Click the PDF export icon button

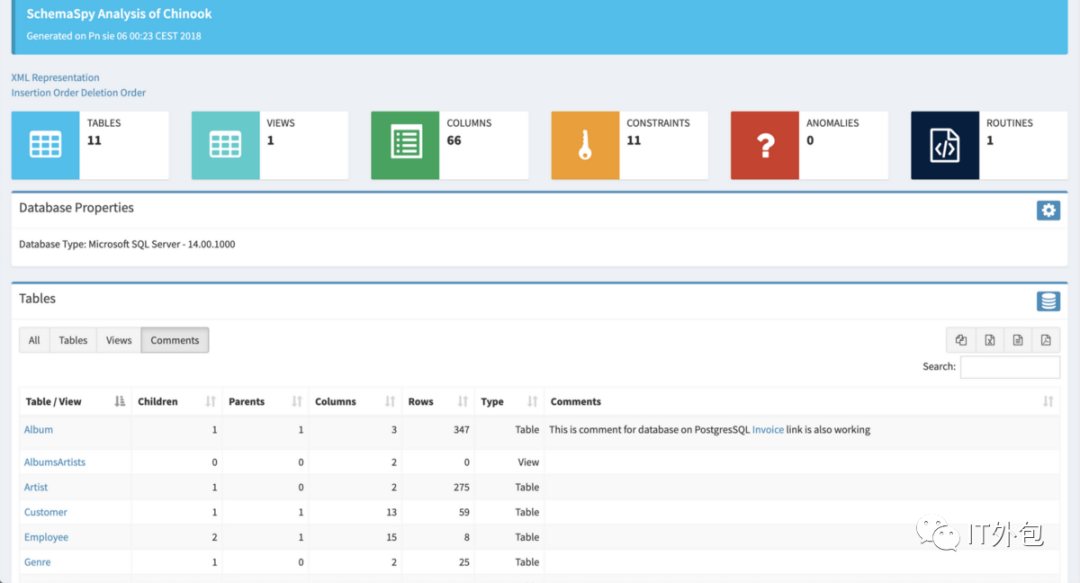click(x=1046, y=340)
